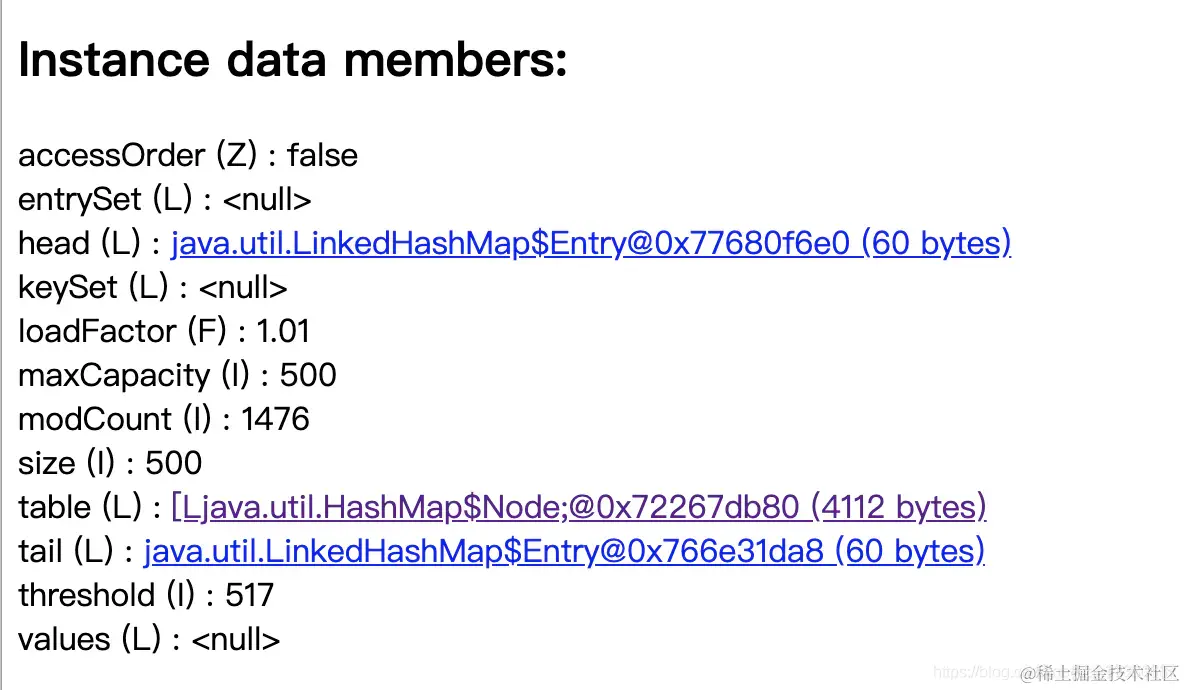This screenshot has width=1186, height=690.
Task: Click the 1.01 loadFactor value
Action: coord(283,331)
